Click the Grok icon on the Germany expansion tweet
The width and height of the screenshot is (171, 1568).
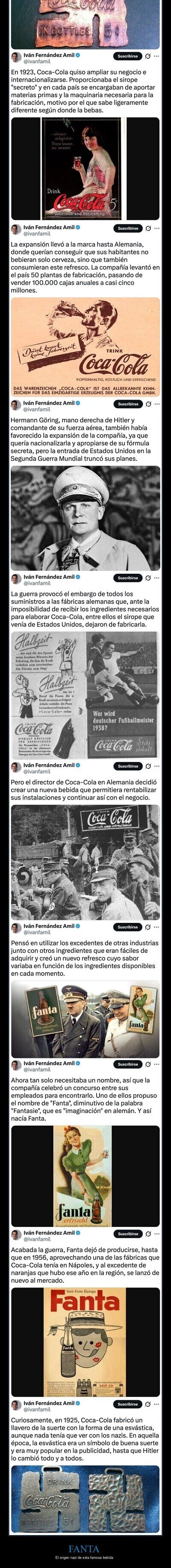(x=148, y=228)
